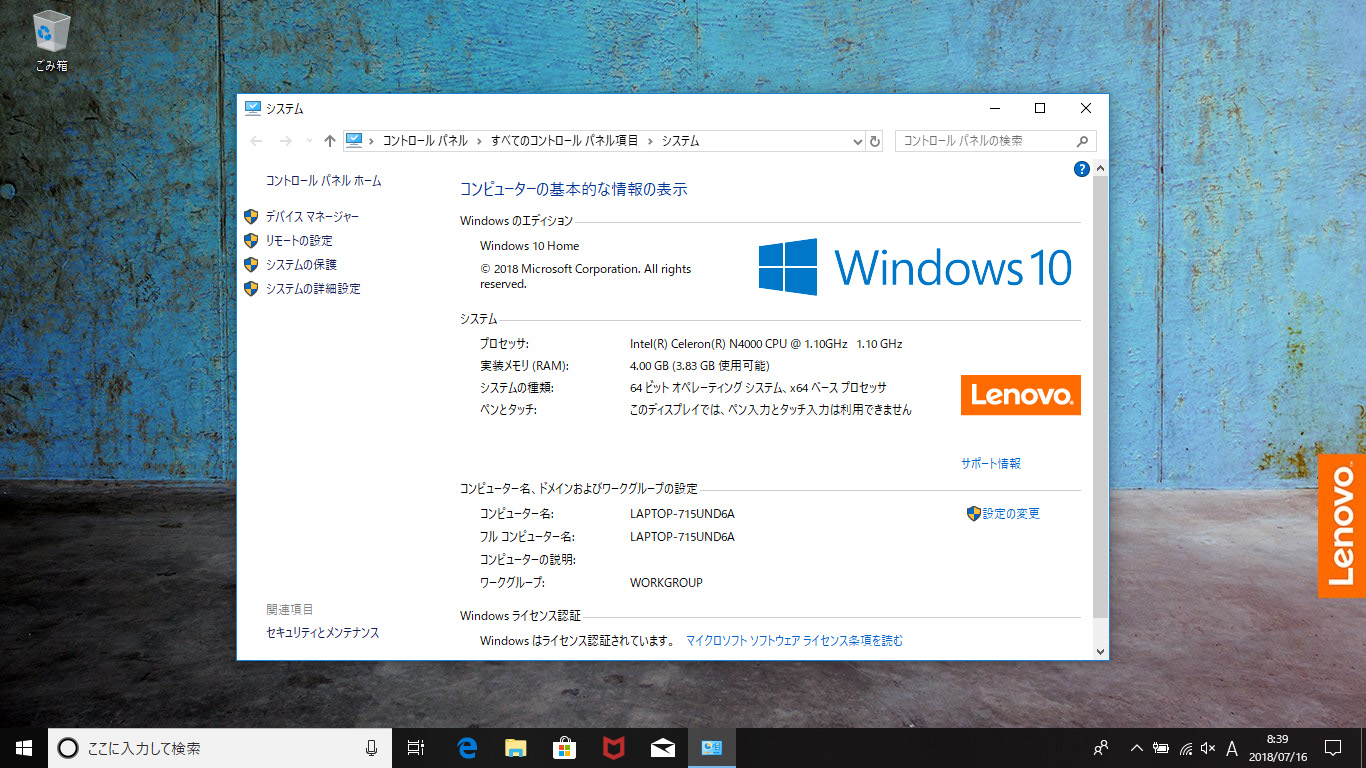Click システム breadcrumb item
Viewport: 1366px width, 768px height.
[680, 141]
